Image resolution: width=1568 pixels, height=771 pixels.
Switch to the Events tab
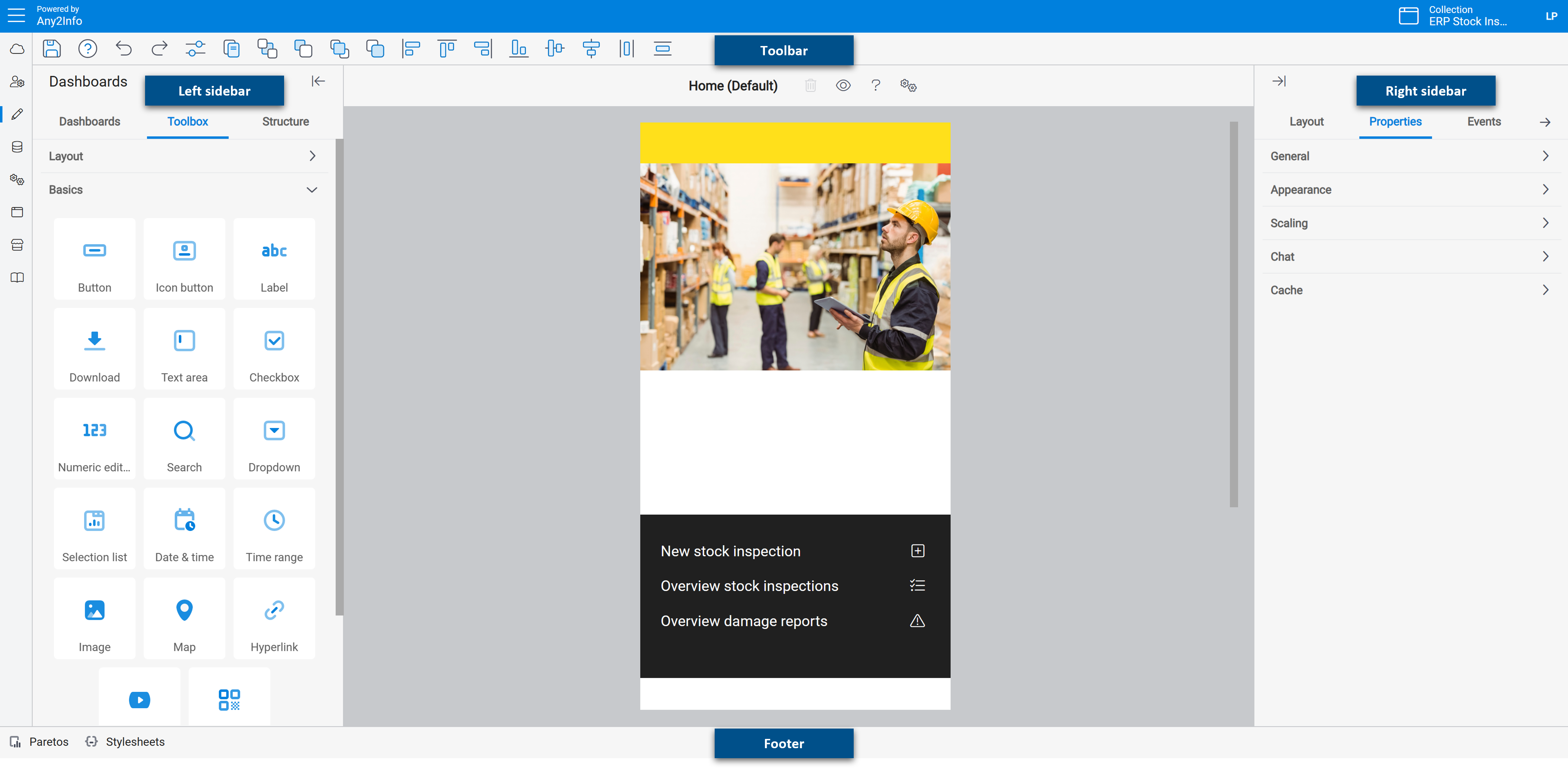coord(1484,122)
